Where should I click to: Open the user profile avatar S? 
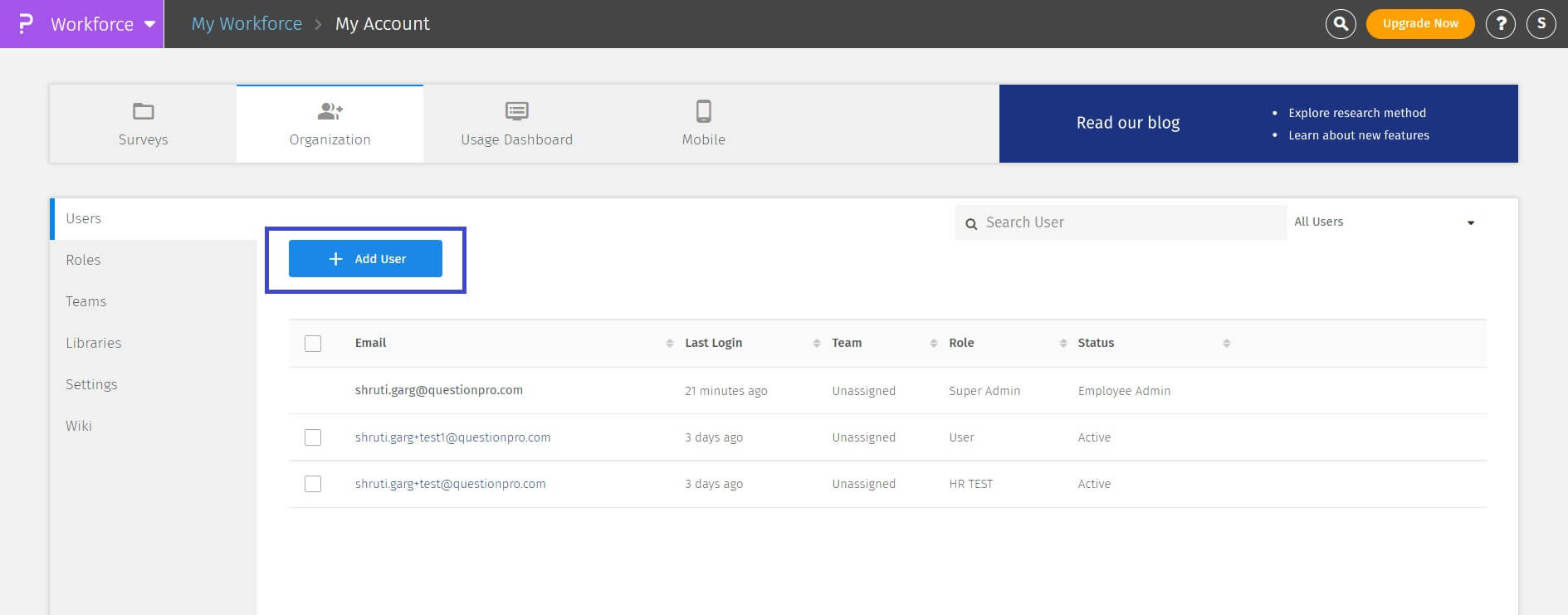click(1541, 24)
